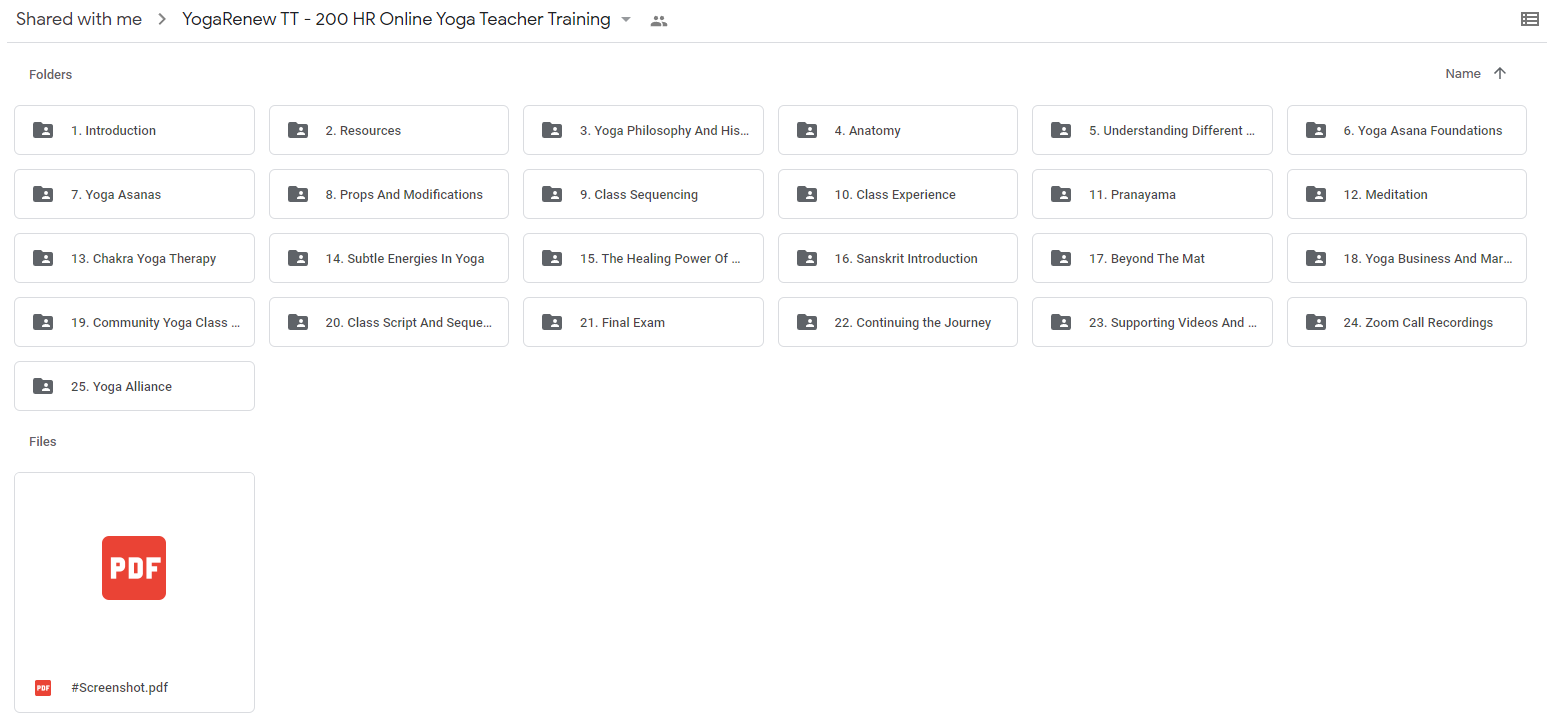Click folder icon of 10. Class Experience
Viewport: 1547px width, 723px height.
807,194
